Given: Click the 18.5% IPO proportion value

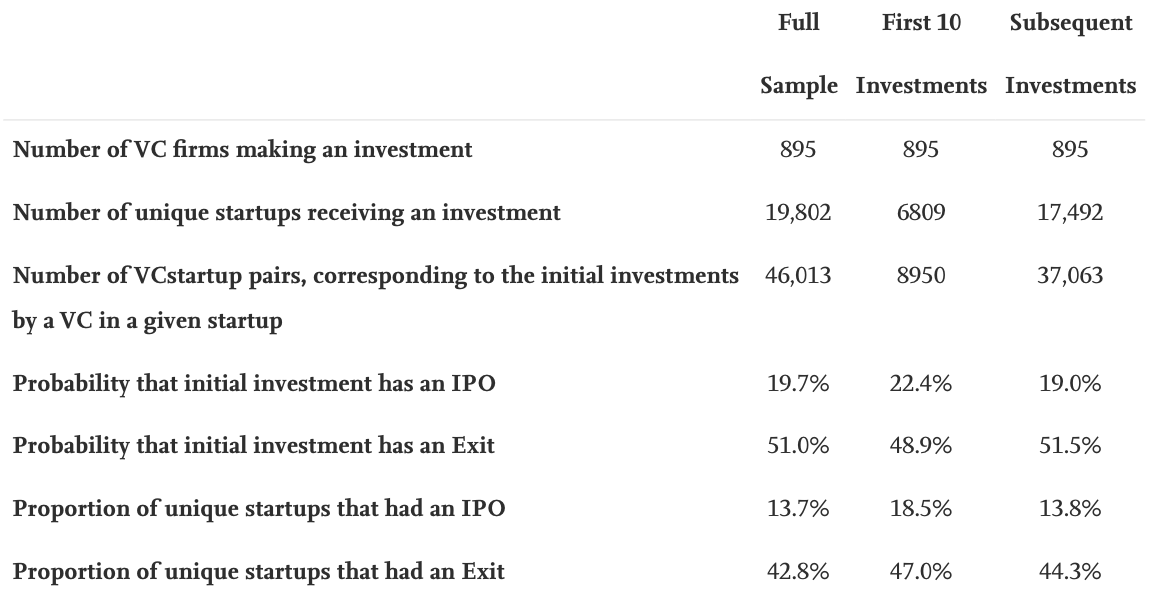Looking at the screenshot, I should pos(921,509).
